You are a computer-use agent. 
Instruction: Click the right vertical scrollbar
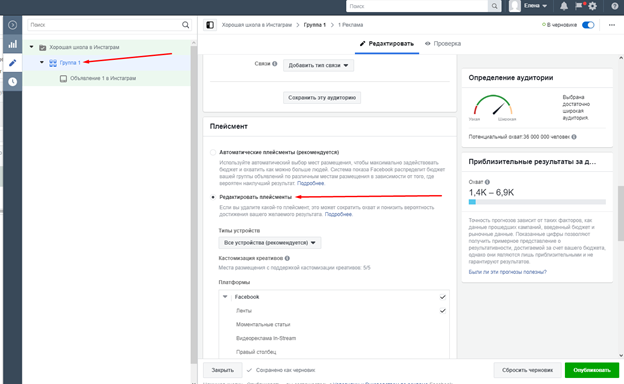click(x=620, y=213)
